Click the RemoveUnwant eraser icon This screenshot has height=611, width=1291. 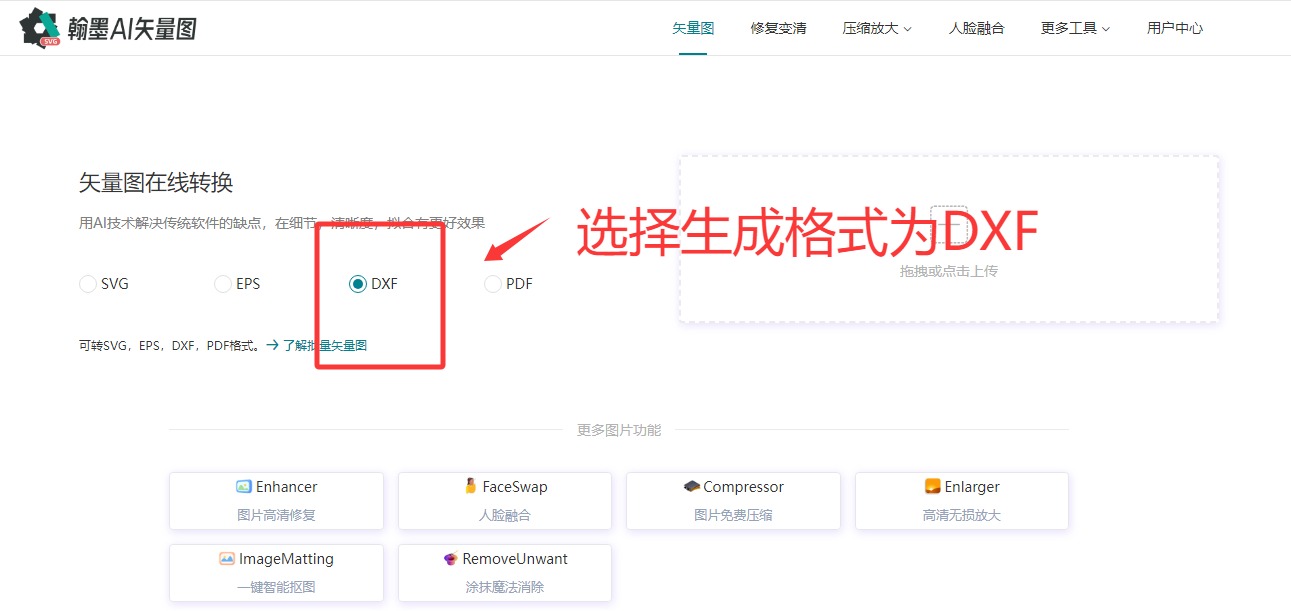point(450,559)
